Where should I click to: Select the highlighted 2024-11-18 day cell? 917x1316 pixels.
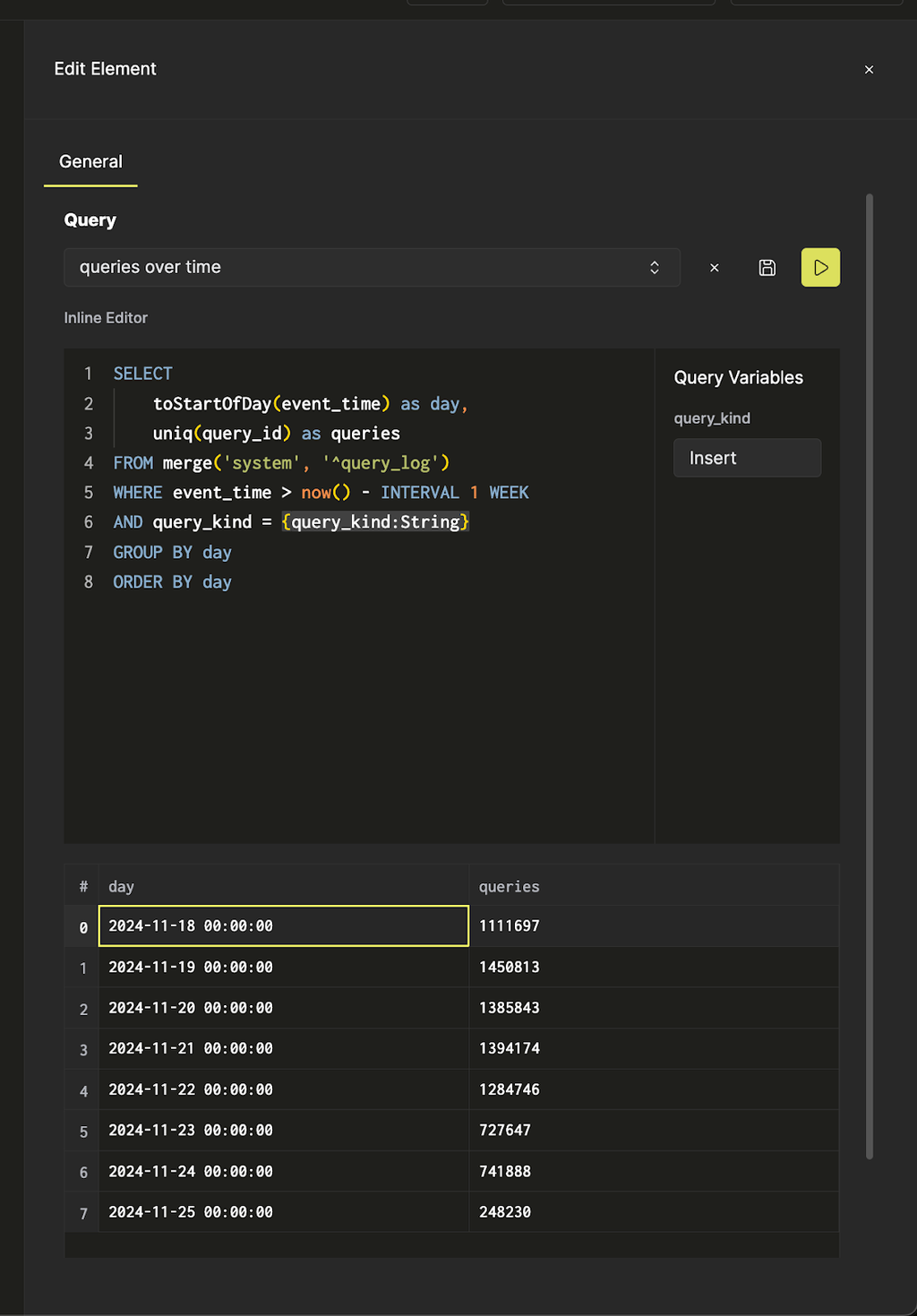tap(283, 925)
